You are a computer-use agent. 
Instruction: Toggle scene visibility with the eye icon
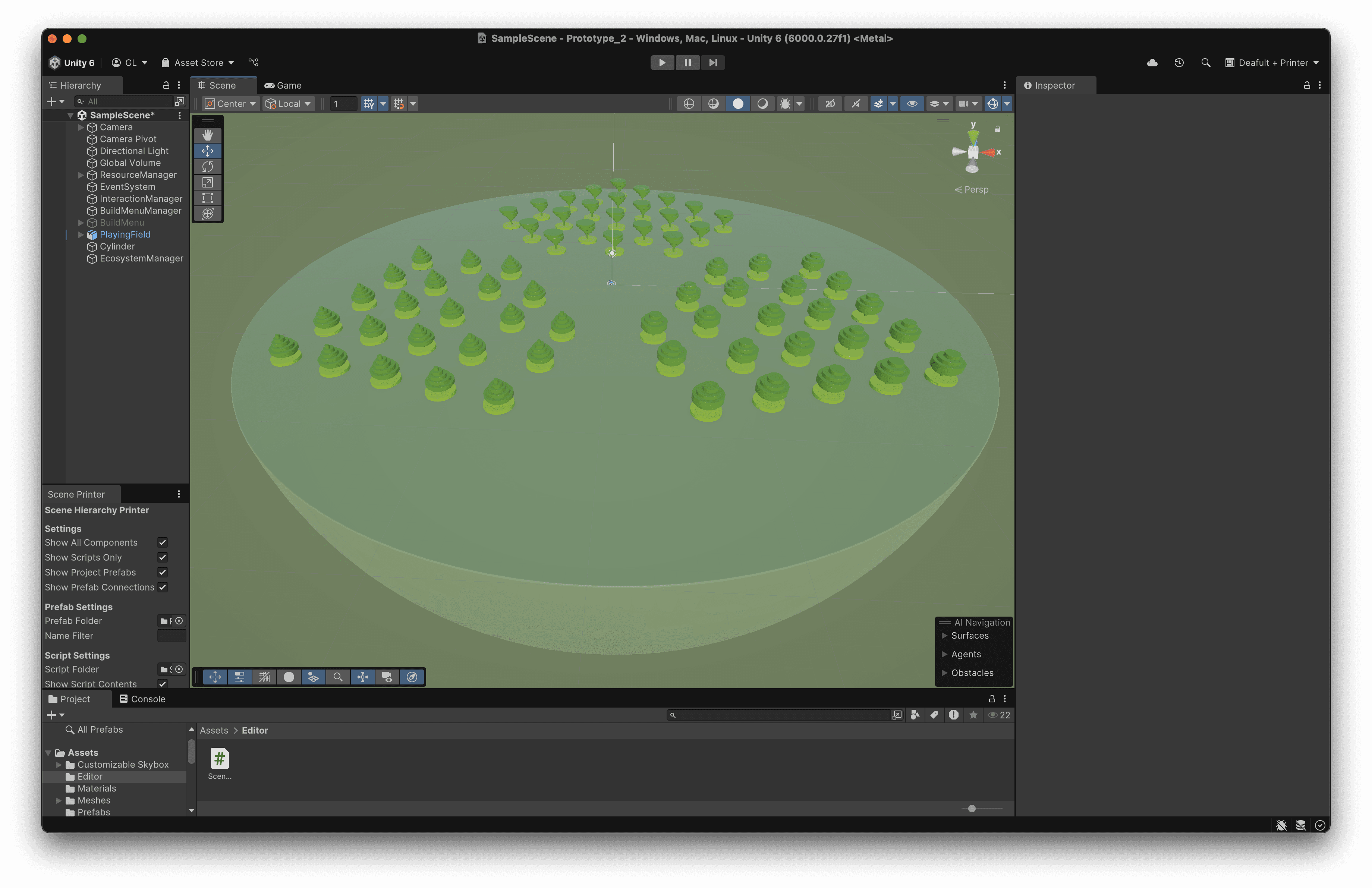click(x=912, y=104)
